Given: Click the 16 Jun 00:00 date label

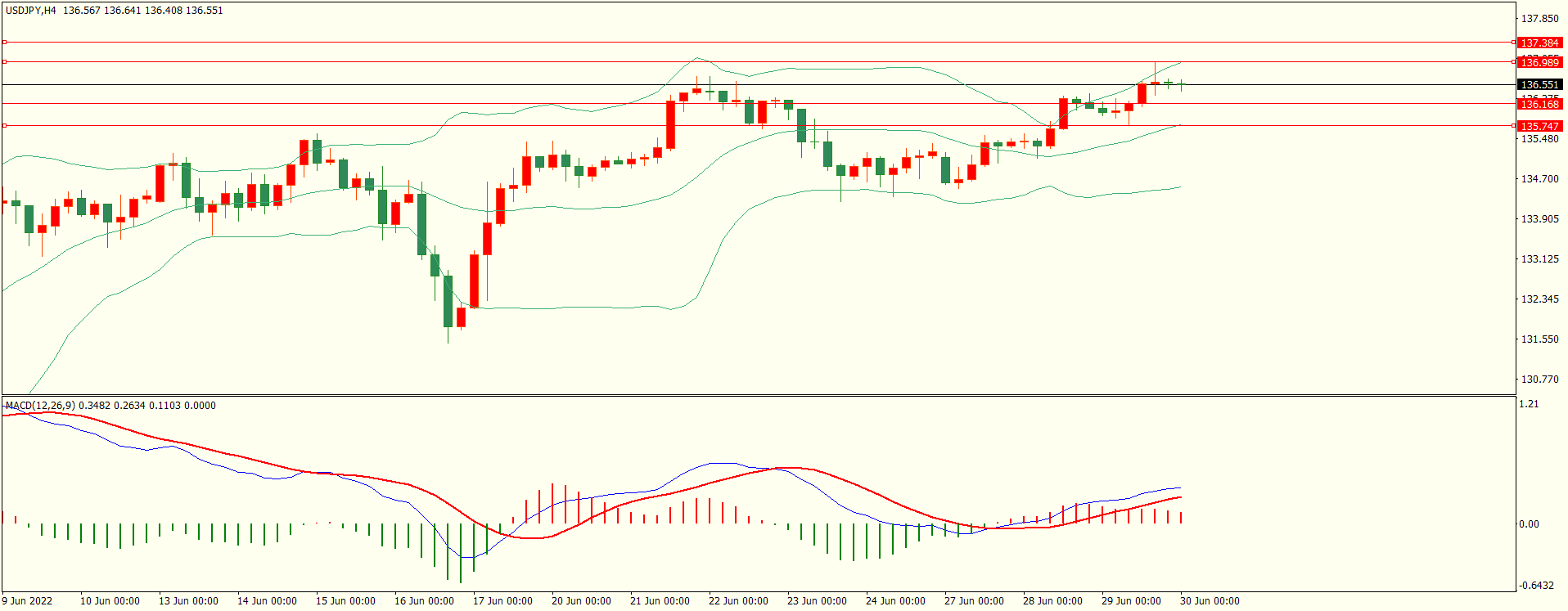Looking at the screenshot, I should tap(424, 601).
